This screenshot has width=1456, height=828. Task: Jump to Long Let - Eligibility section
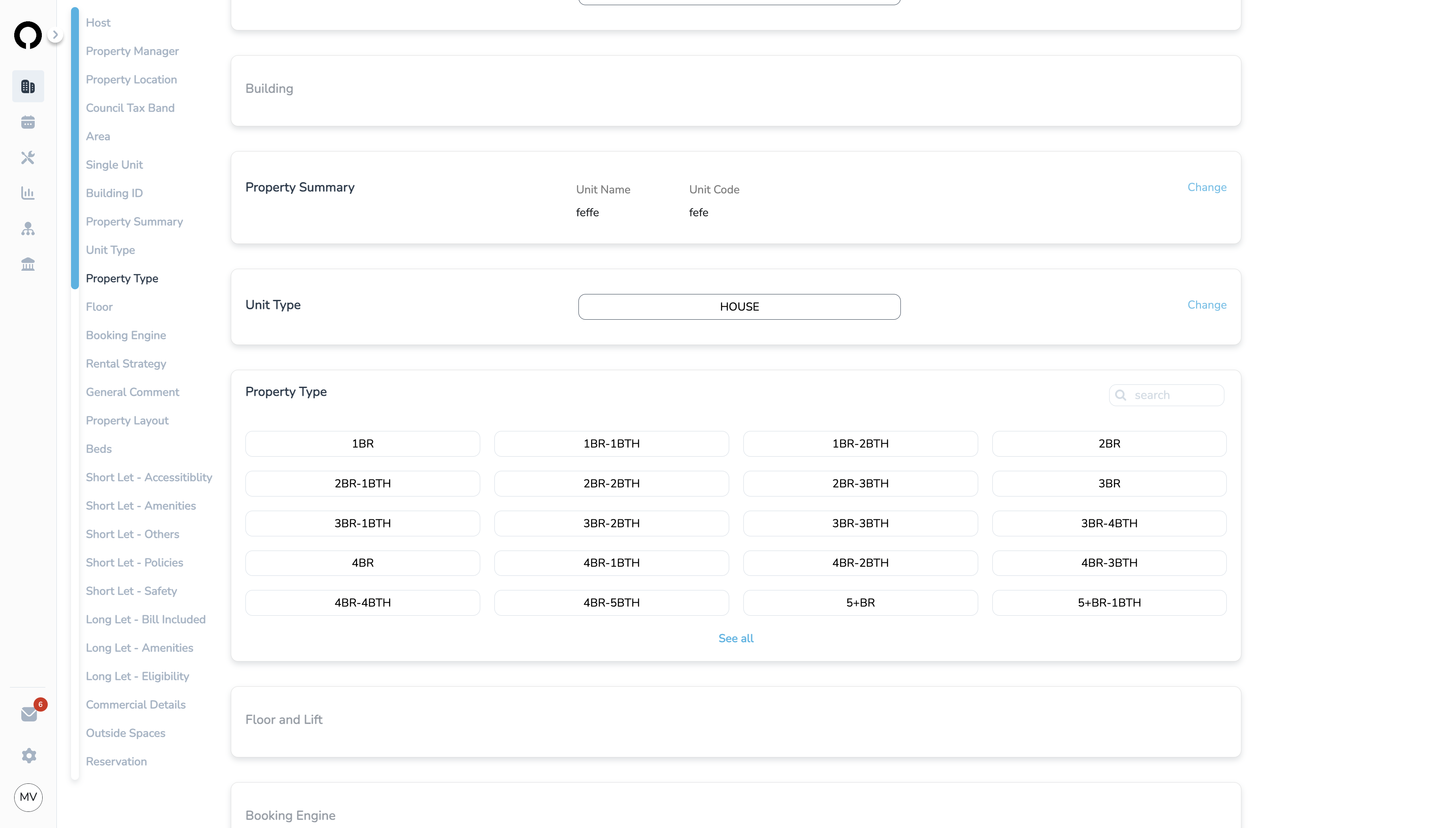click(138, 677)
